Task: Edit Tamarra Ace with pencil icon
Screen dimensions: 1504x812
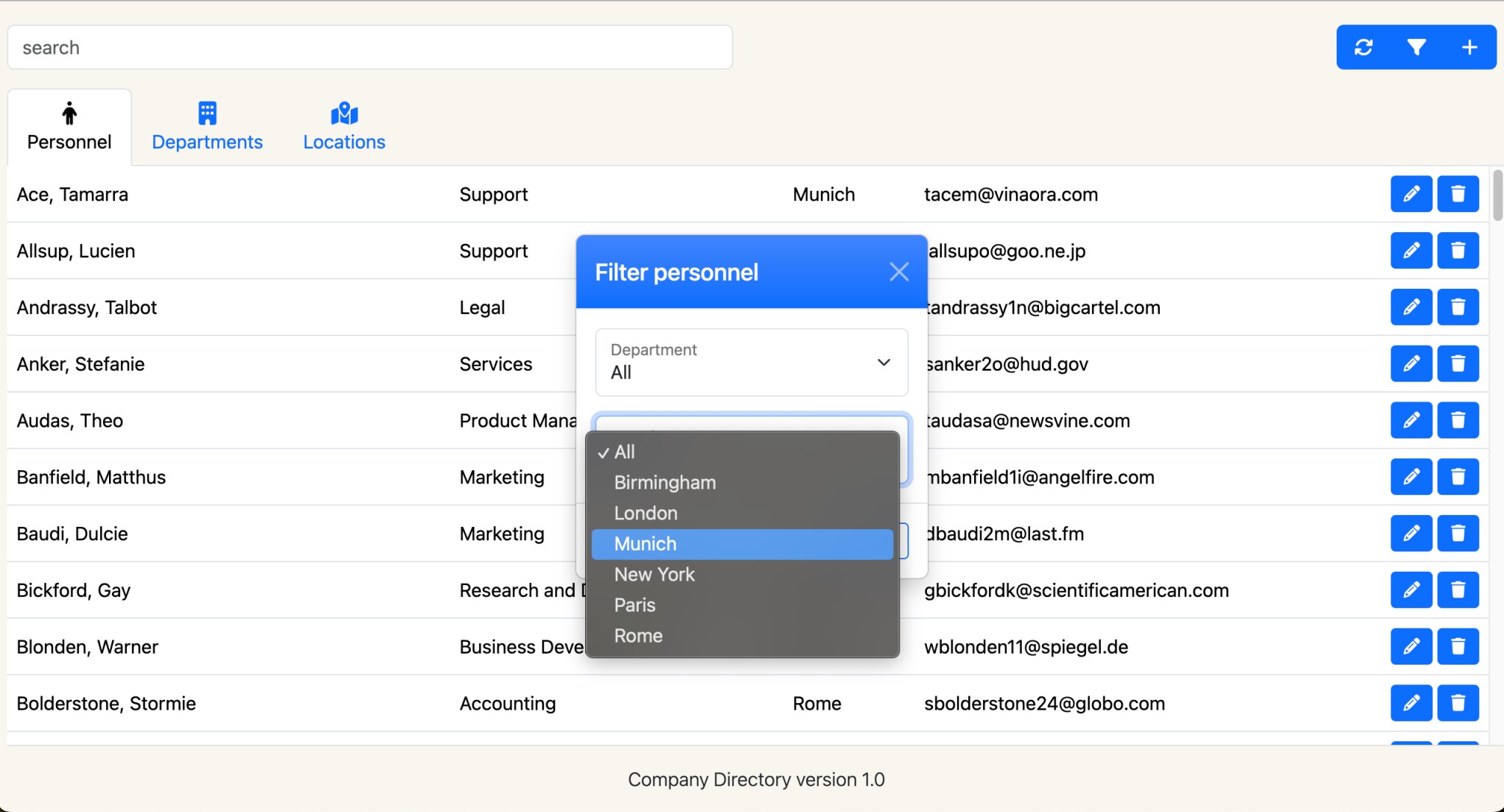Action: click(1410, 194)
